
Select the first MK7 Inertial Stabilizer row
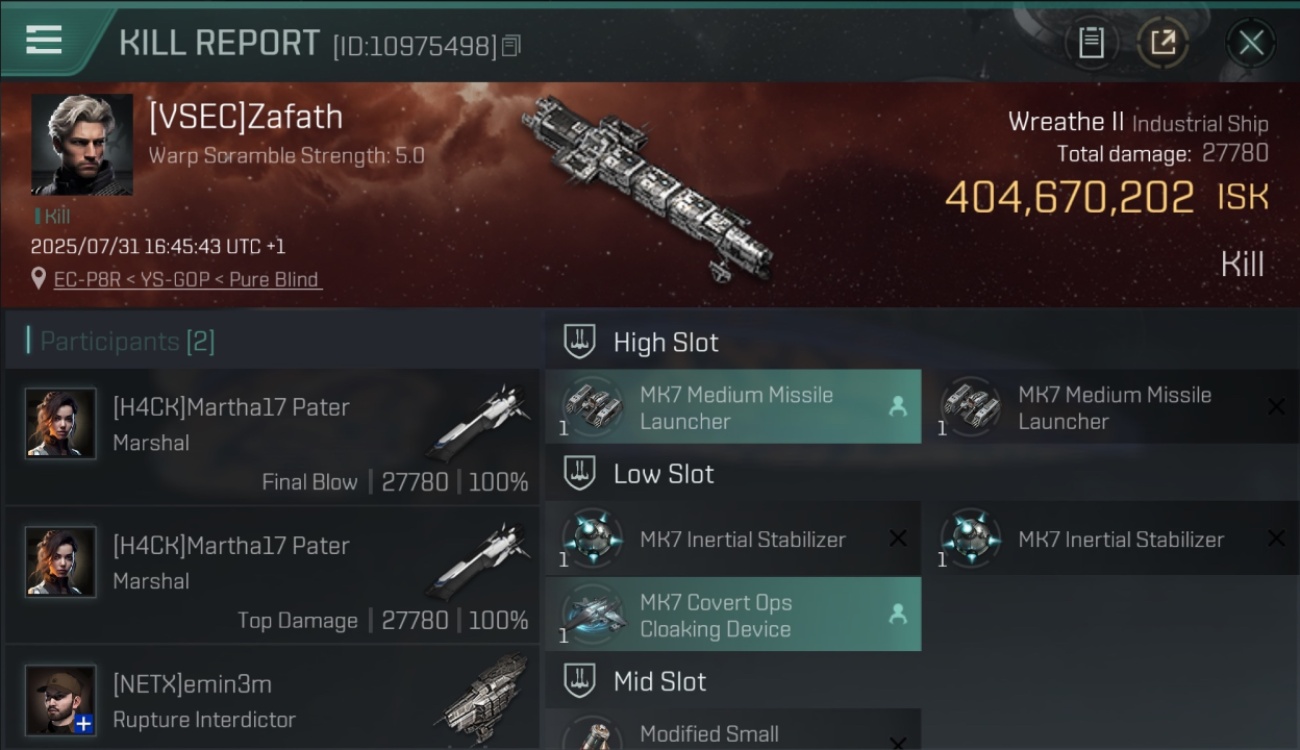(x=733, y=539)
